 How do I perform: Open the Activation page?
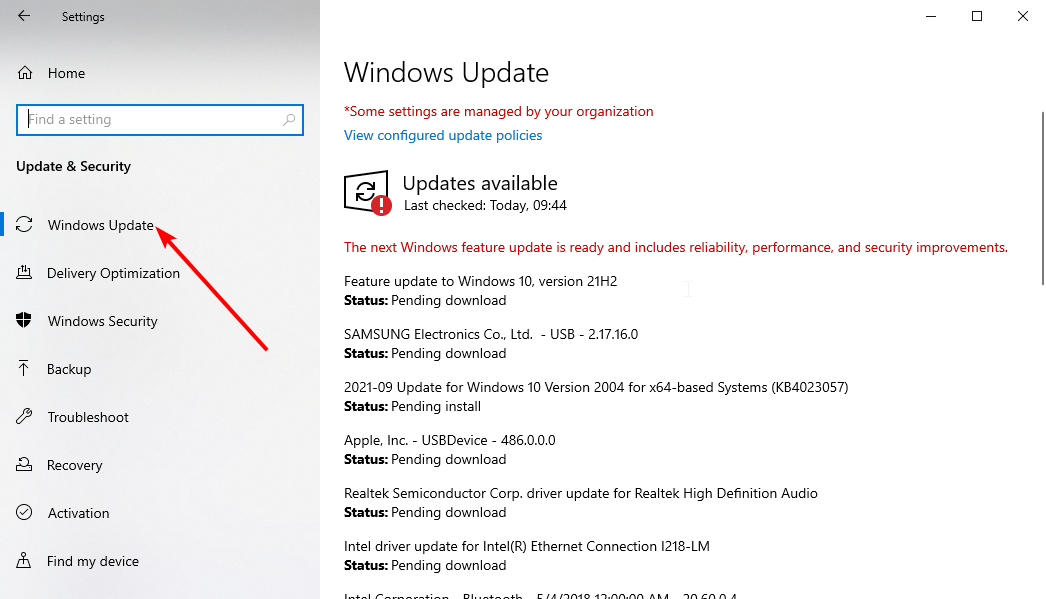[x=78, y=514]
